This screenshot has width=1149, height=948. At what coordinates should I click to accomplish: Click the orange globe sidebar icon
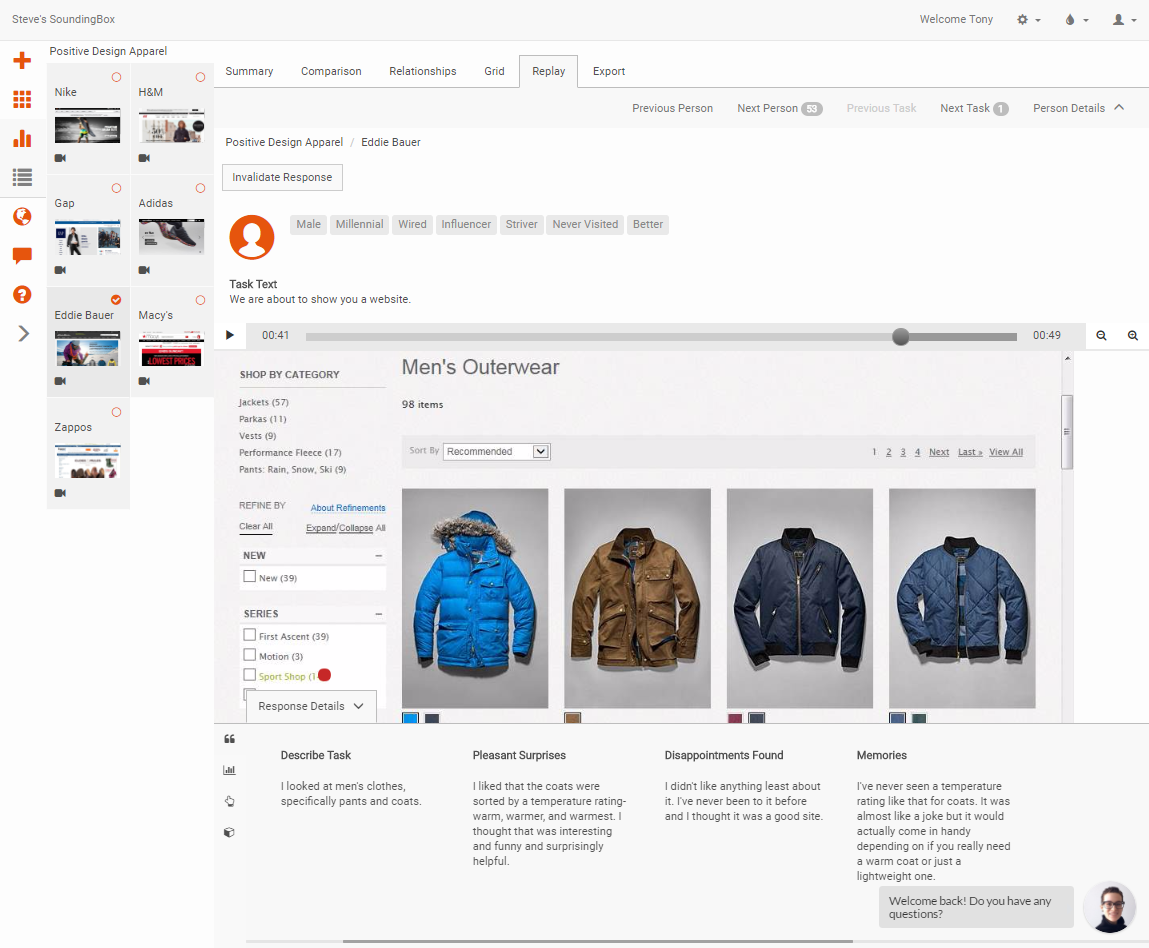[x=22, y=216]
